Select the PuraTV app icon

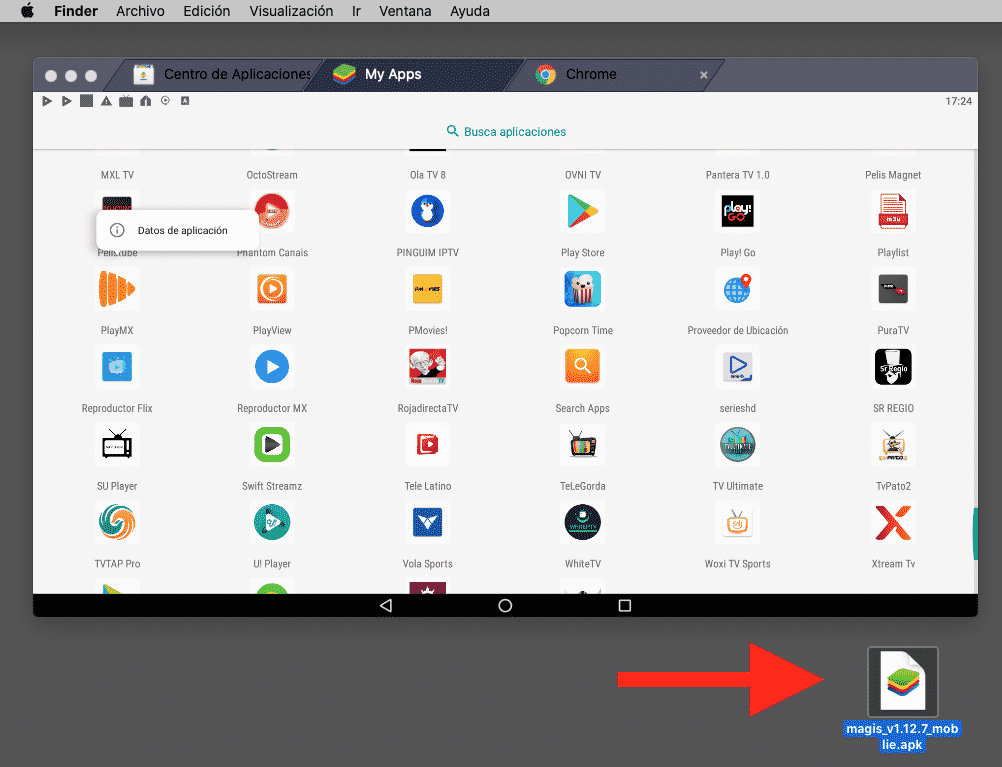coord(892,289)
